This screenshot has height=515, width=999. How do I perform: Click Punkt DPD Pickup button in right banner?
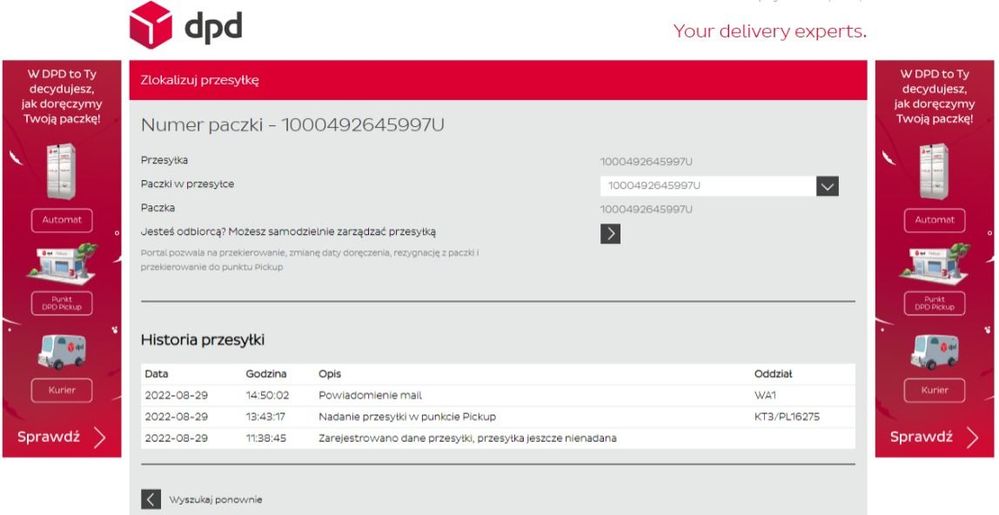[935, 303]
